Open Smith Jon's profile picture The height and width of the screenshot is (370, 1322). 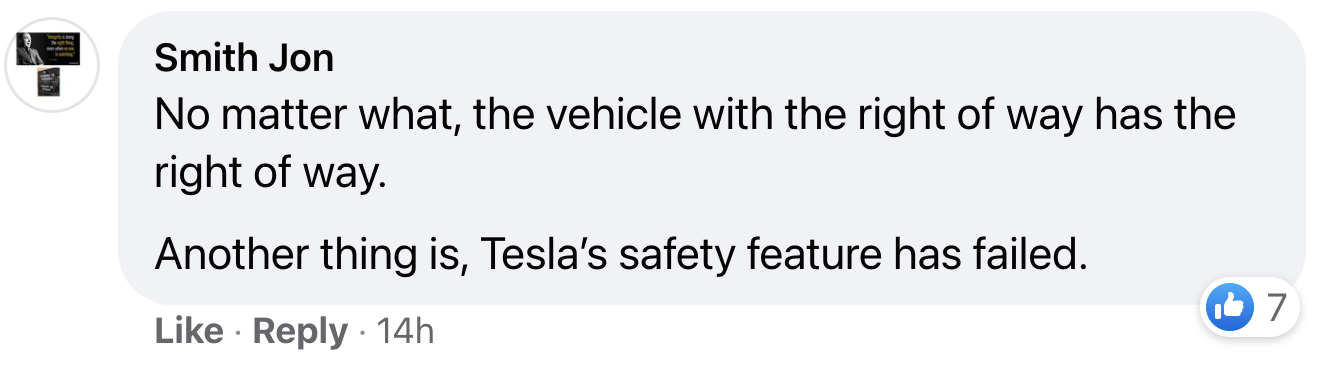point(52,65)
